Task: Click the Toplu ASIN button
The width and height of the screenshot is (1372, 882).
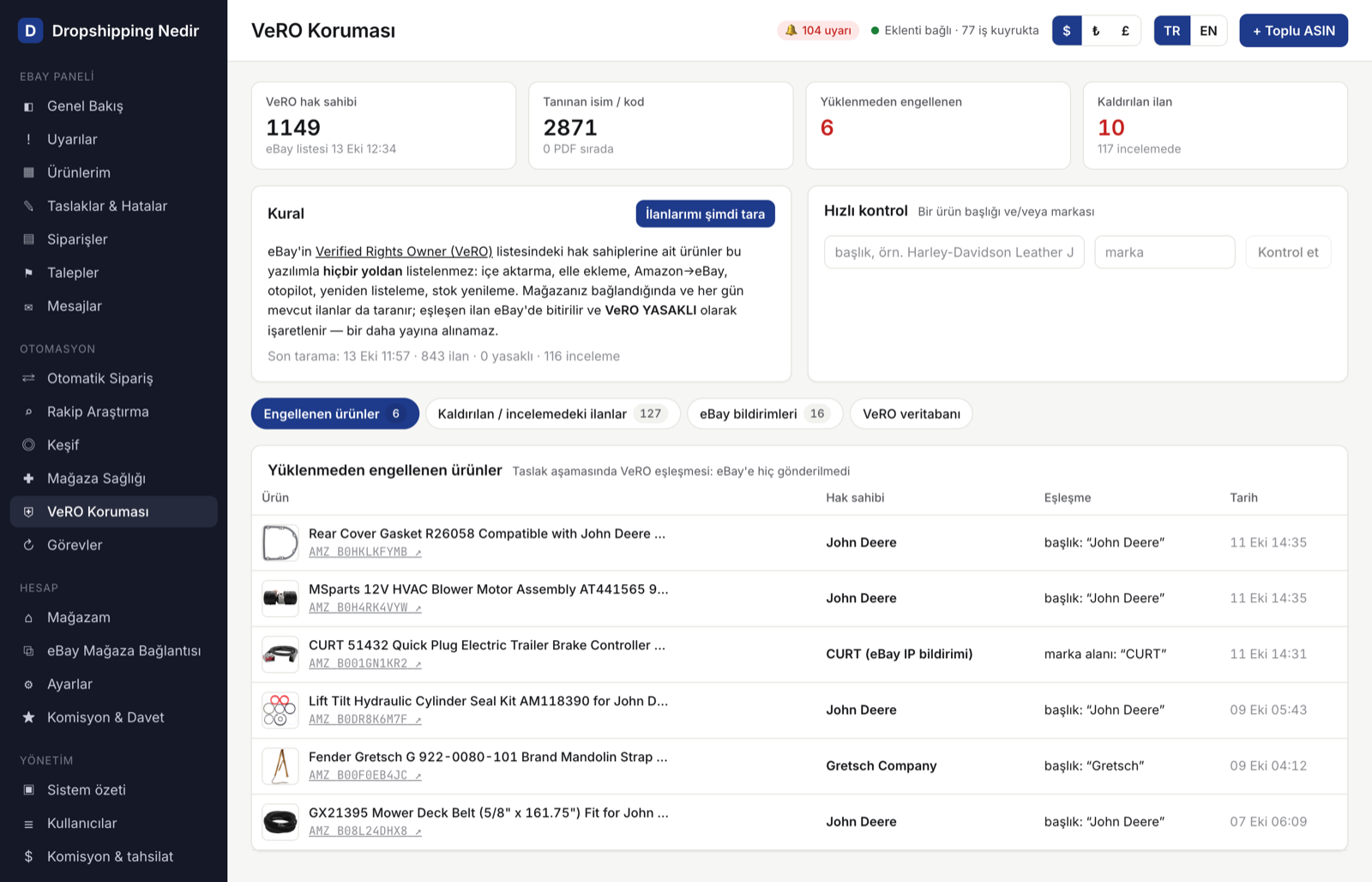Action: tap(1293, 31)
